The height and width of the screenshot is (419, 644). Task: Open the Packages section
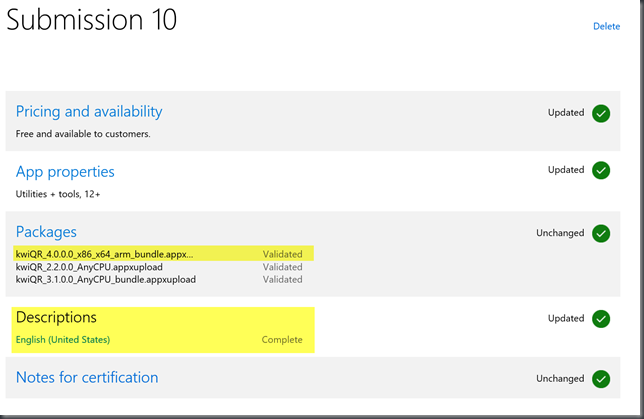click(46, 232)
